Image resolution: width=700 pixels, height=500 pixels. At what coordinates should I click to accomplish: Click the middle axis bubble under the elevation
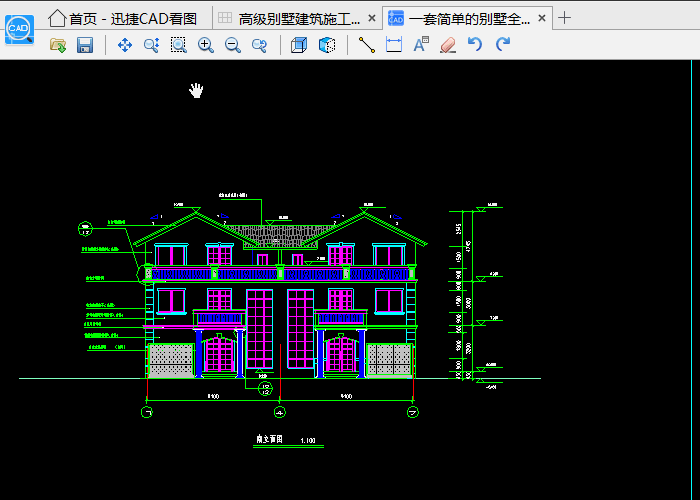[x=280, y=412]
